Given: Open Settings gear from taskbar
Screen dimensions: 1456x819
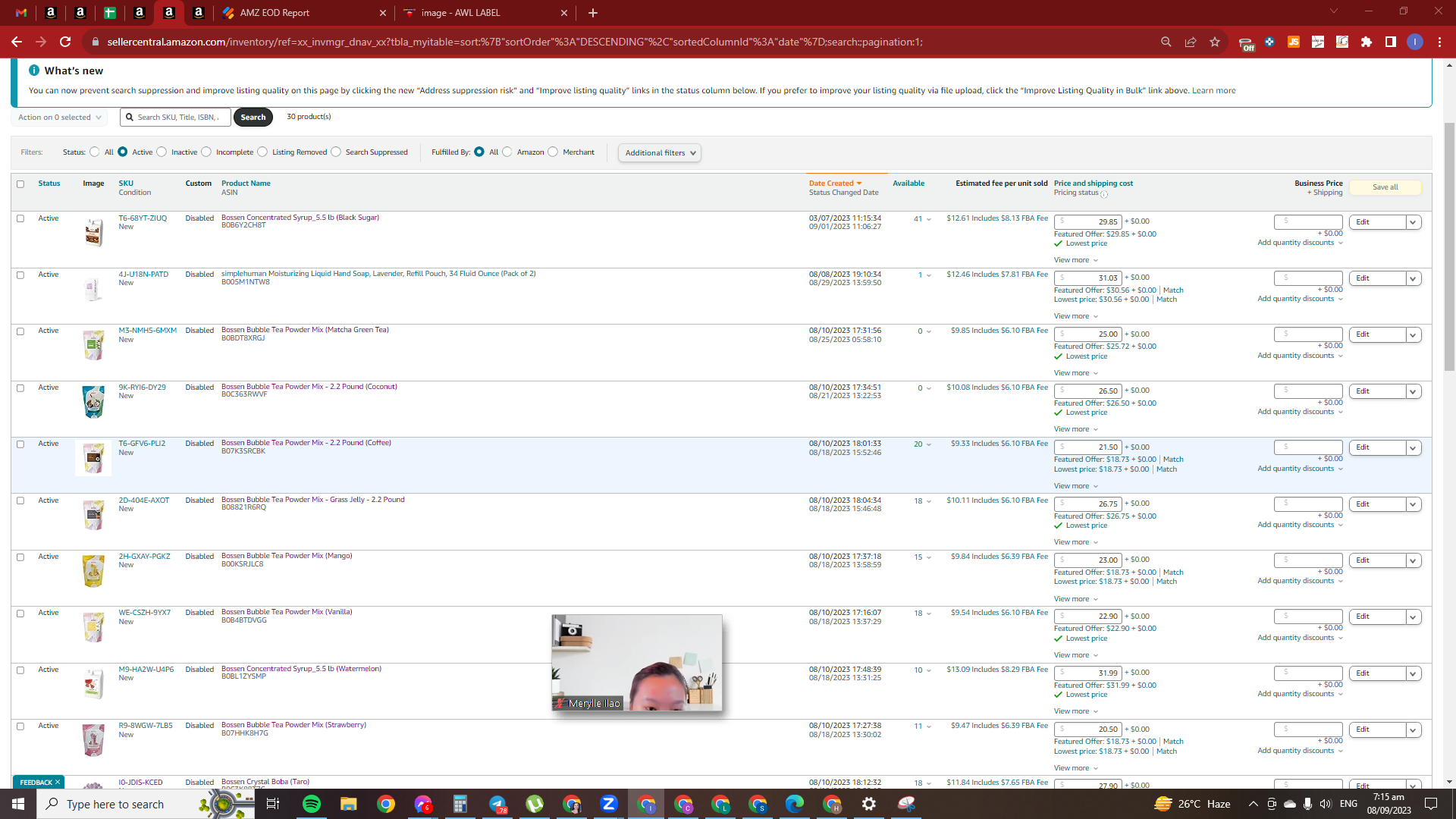Looking at the screenshot, I should (869, 804).
